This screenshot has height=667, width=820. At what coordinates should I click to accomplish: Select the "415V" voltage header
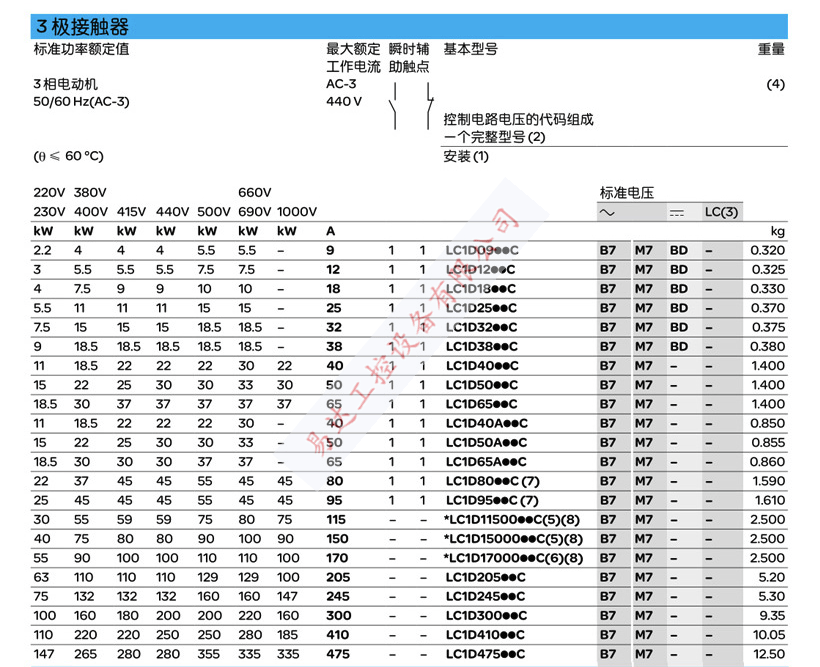pyautogui.click(x=131, y=212)
